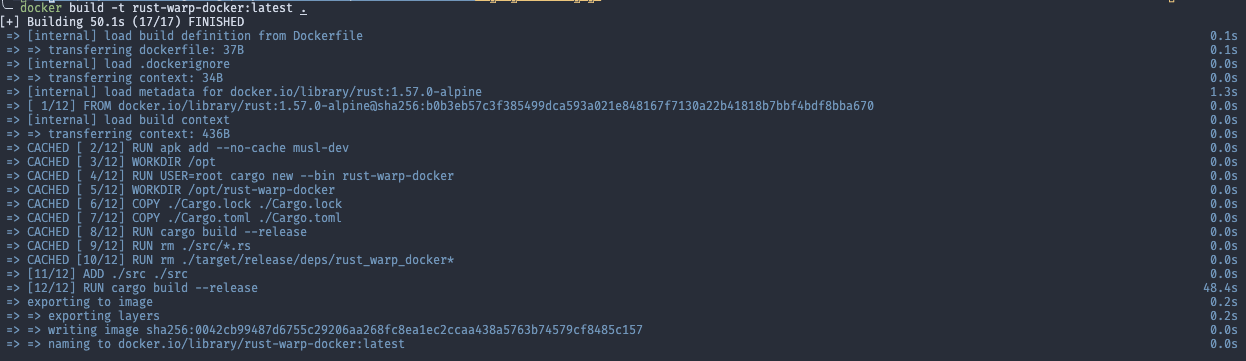Image resolution: width=1246 pixels, height=361 pixels.
Task: Click the 48.4s build time value
Action: pos(1223,287)
